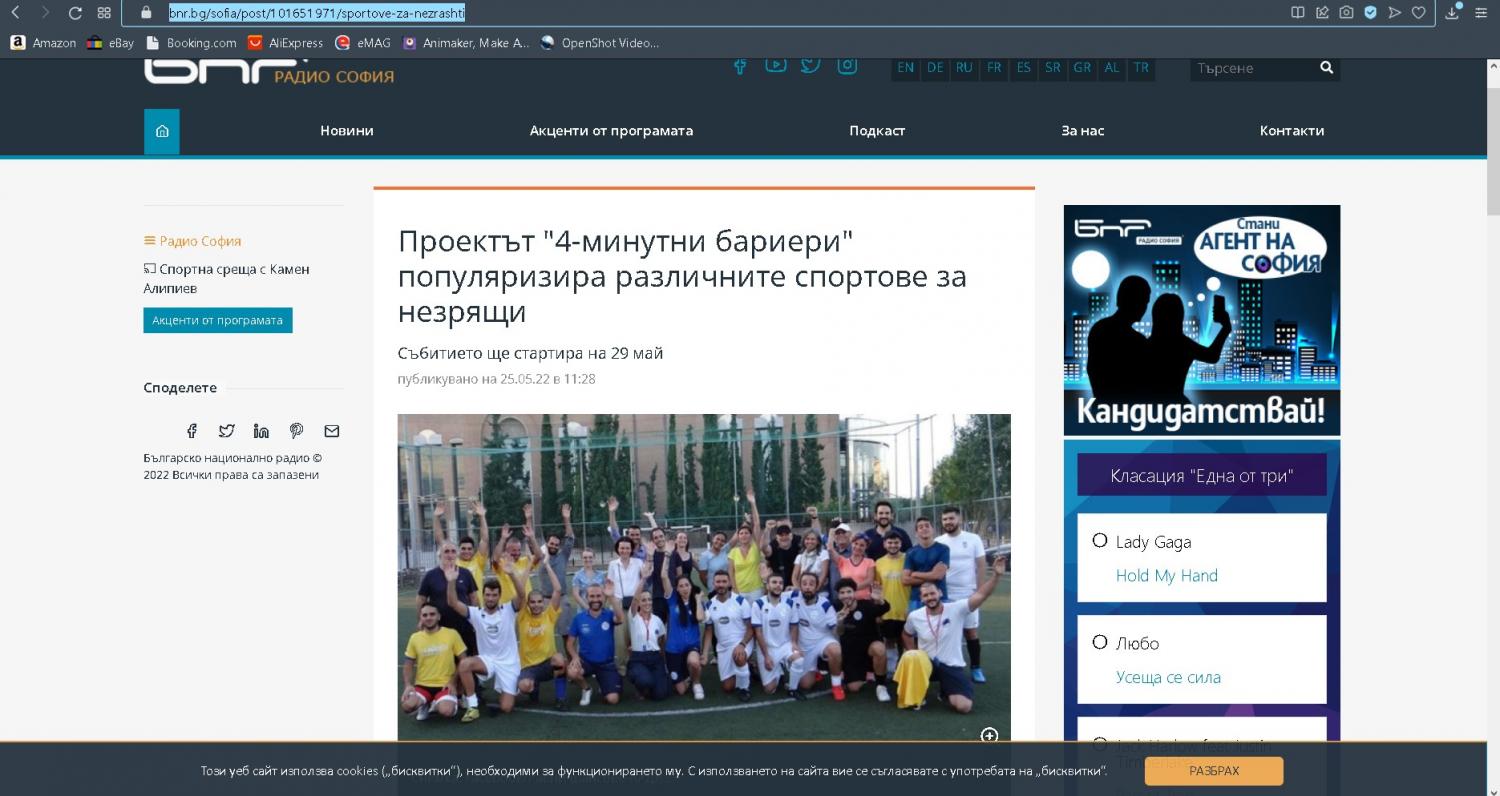
Task: Switch site language to ES
Action: [x=1023, y=68]
